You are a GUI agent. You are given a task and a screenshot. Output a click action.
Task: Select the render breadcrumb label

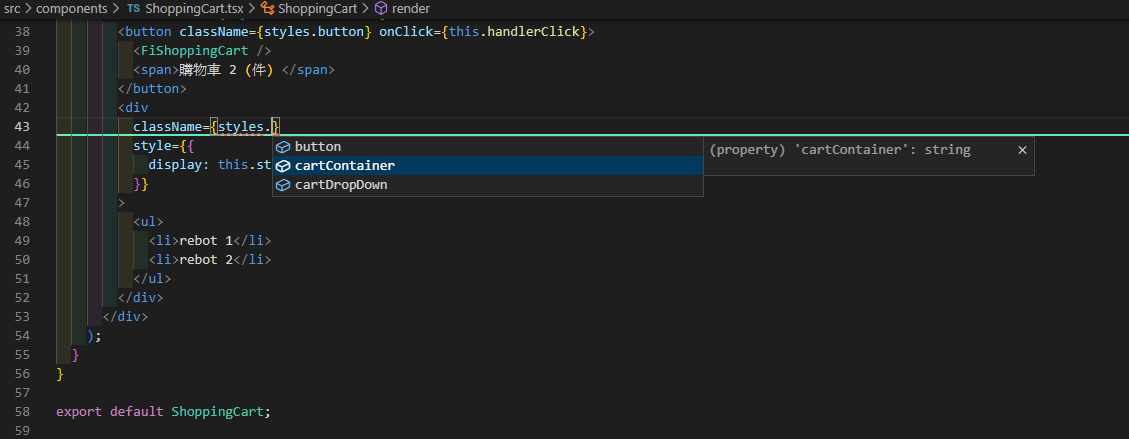410,8
